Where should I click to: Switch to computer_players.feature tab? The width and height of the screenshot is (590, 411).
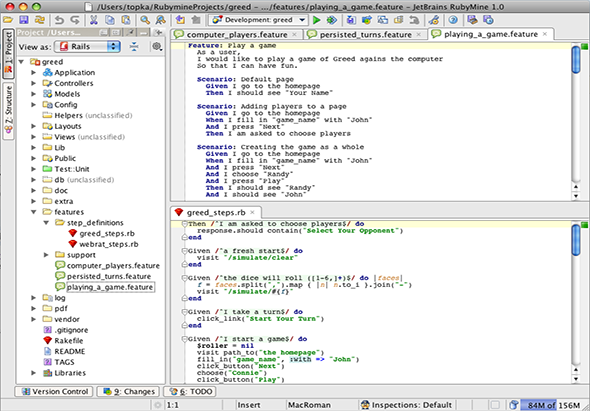point(236,35)
